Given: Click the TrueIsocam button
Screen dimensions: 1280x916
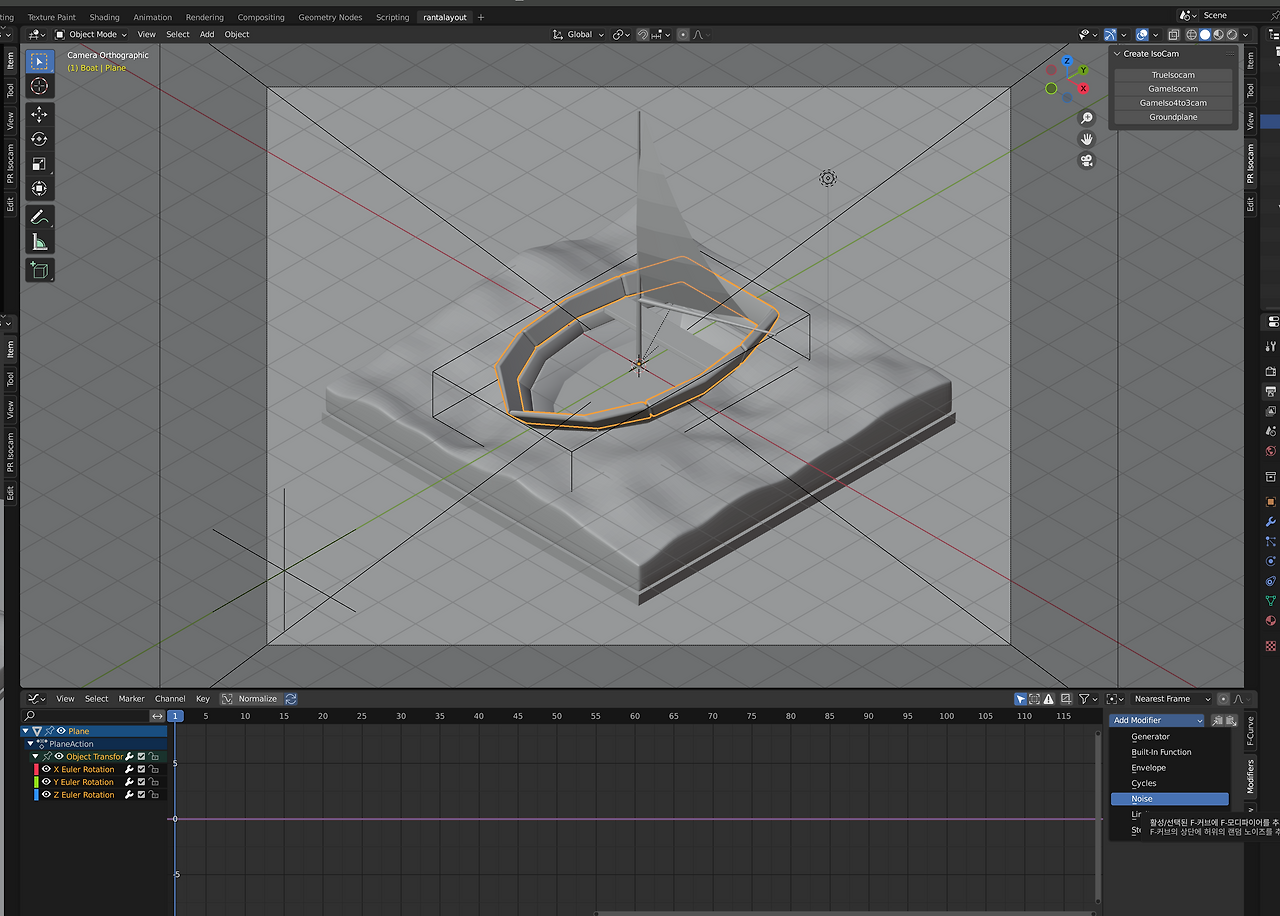Looking at the screenshot, I should tap(1173, 75).
